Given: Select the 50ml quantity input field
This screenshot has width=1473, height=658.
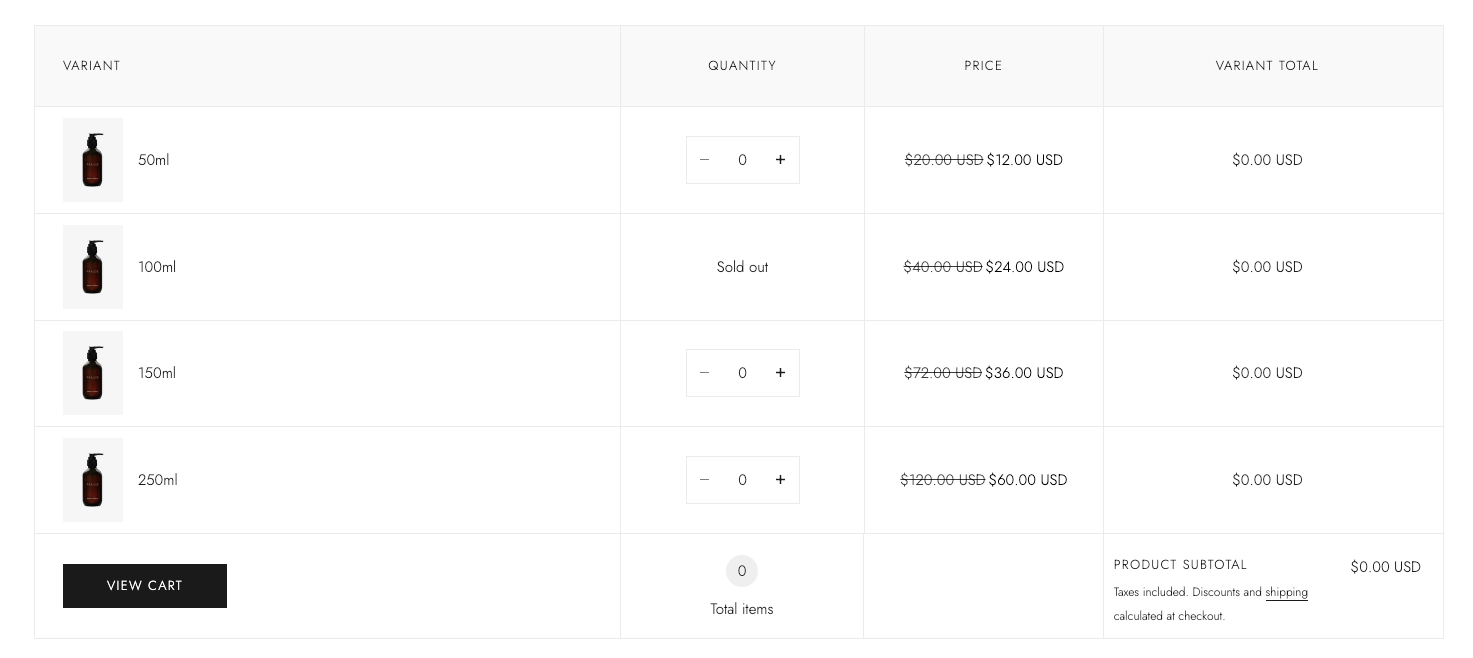Looking at the screenshot, I should [742, 160].
